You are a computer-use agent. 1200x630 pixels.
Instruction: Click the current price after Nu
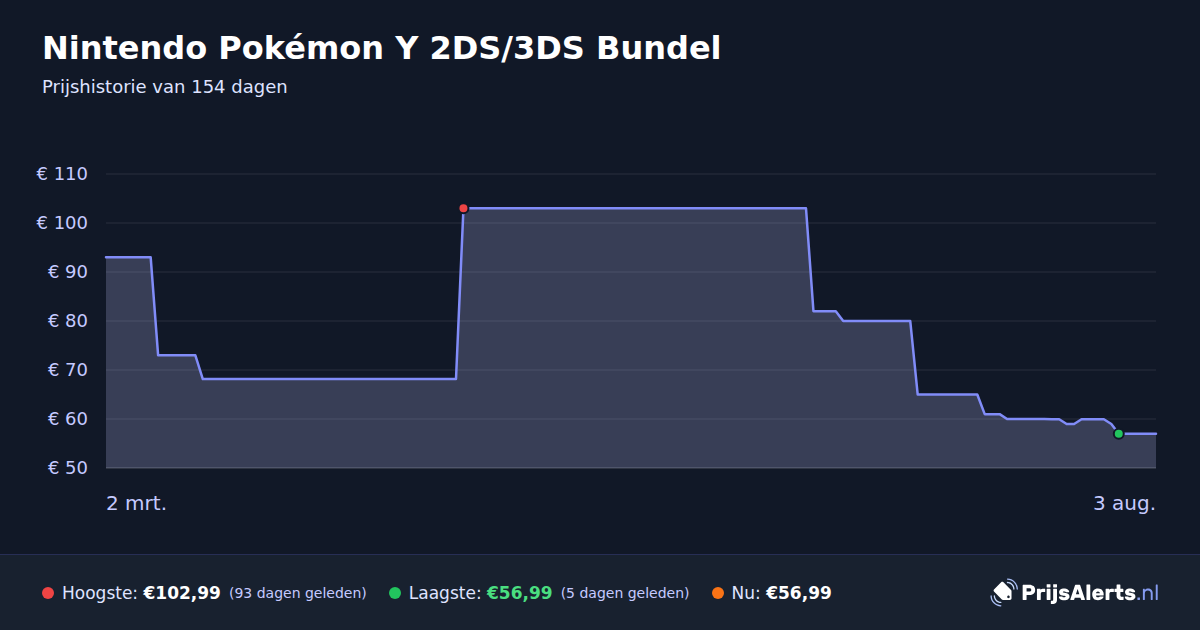coord(798,593)
